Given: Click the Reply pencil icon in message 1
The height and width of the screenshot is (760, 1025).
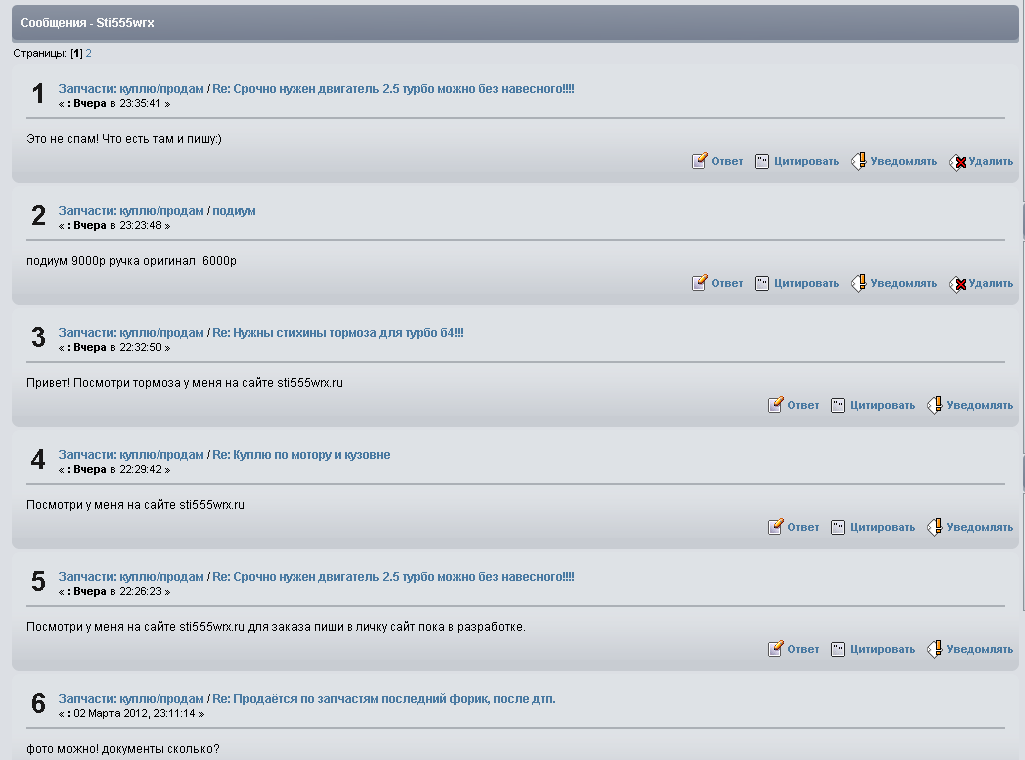Looking at the screenshot, I should [700, 161].
